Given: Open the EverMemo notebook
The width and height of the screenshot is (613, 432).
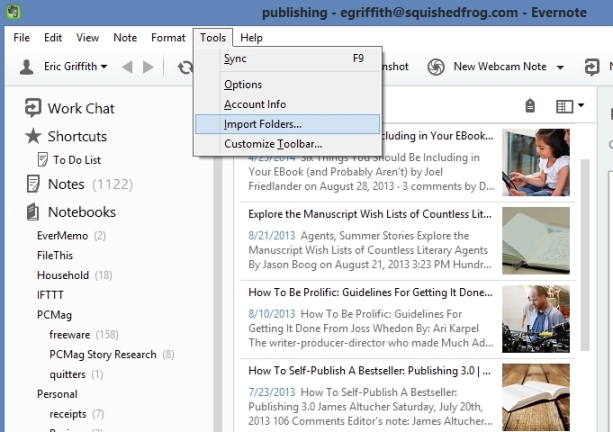Looking at the screenshot, I should (x=71, y=236).
